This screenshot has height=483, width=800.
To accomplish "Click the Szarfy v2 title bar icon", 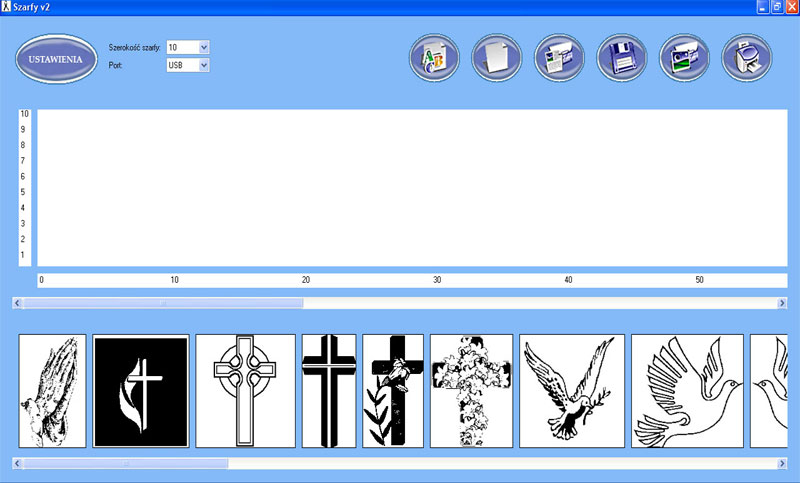I will click(6, 7).
